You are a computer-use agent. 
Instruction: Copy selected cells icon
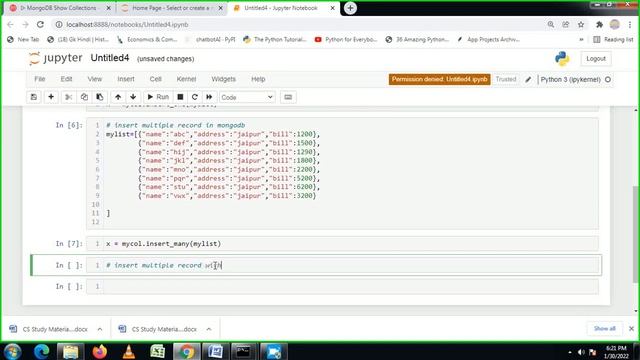pos(84,97)
